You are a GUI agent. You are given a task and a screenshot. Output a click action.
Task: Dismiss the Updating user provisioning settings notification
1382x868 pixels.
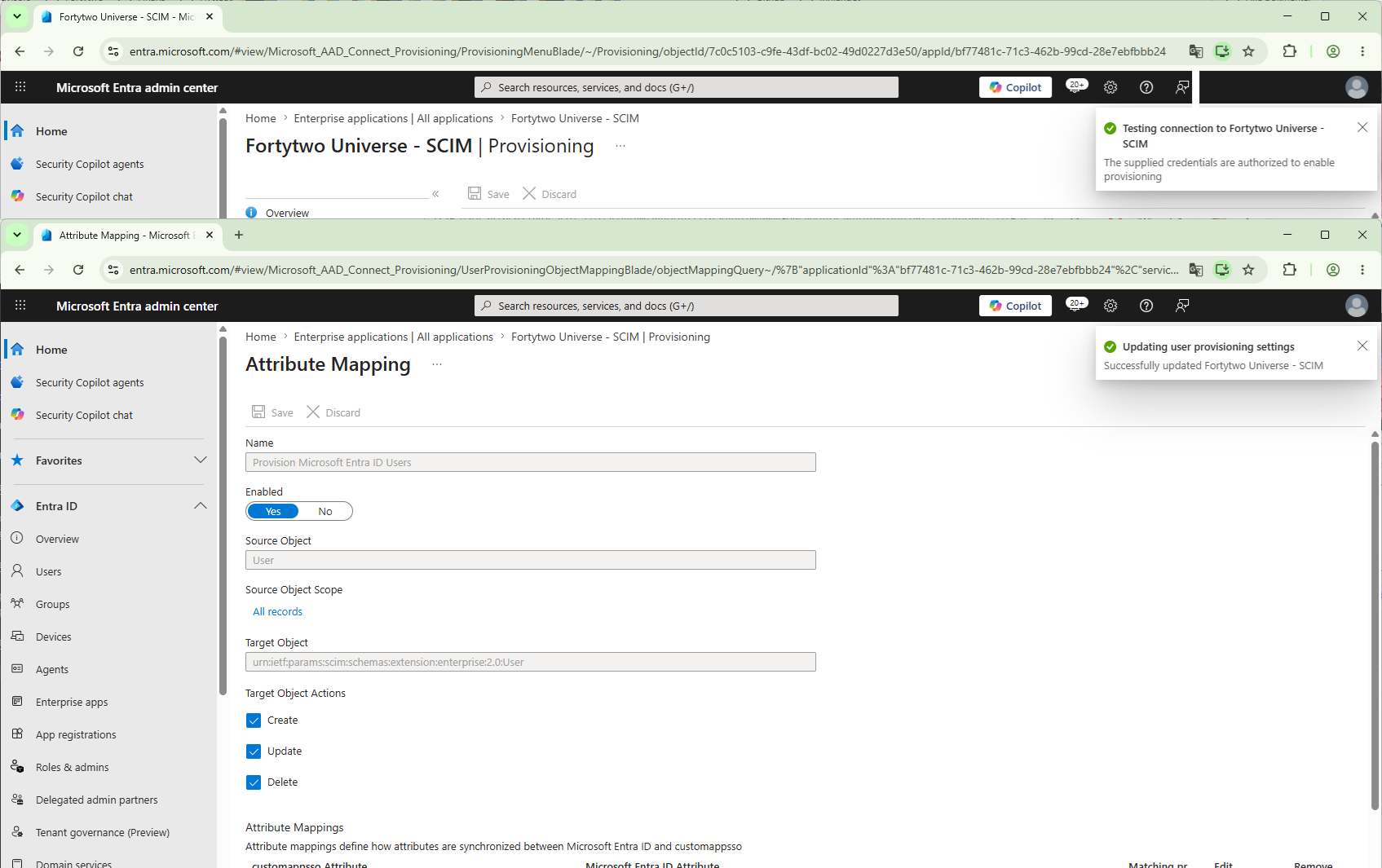(1362, 346)
